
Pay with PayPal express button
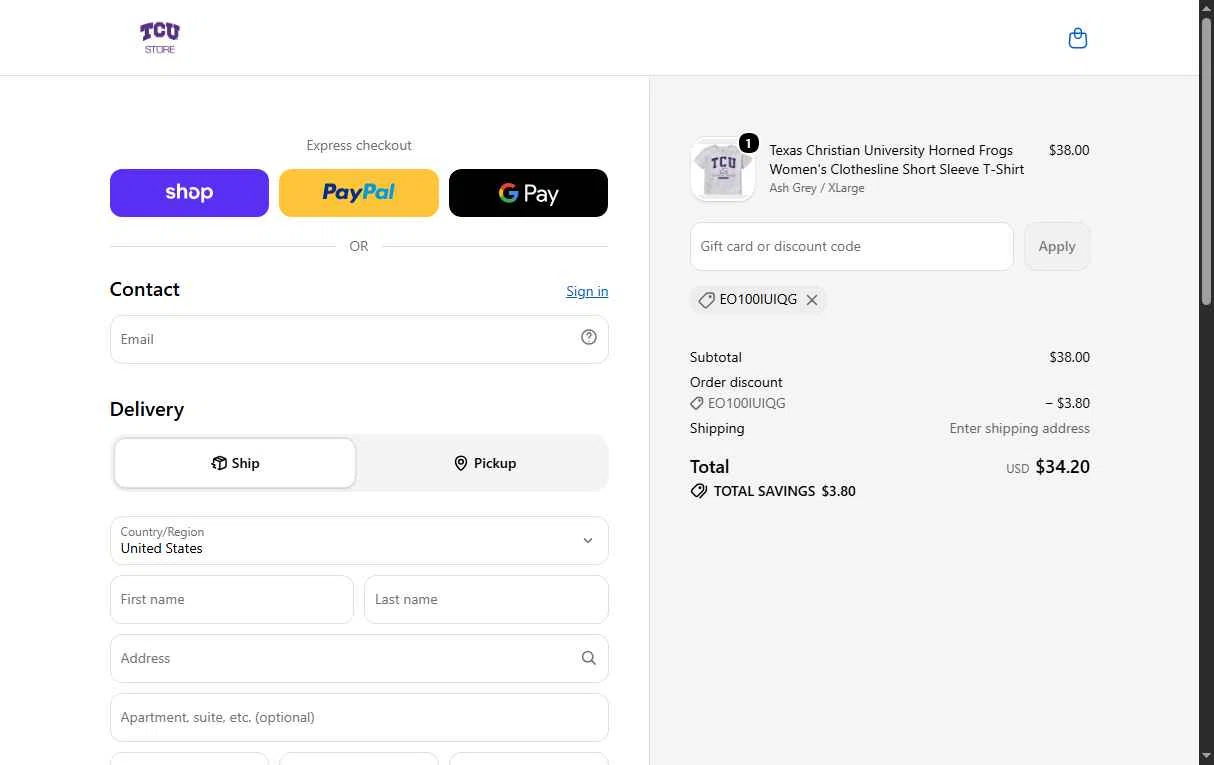click(x=359, y=193)
